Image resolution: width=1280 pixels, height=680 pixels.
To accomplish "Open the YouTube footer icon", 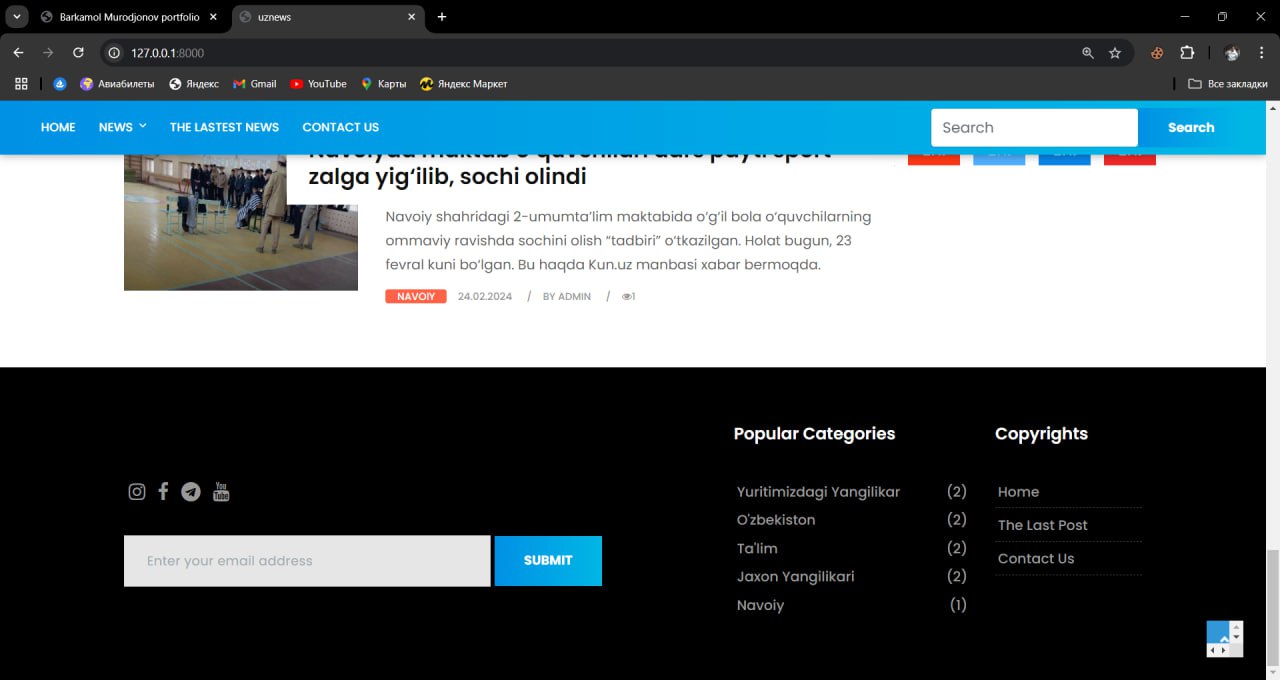I will coord(221,491).
